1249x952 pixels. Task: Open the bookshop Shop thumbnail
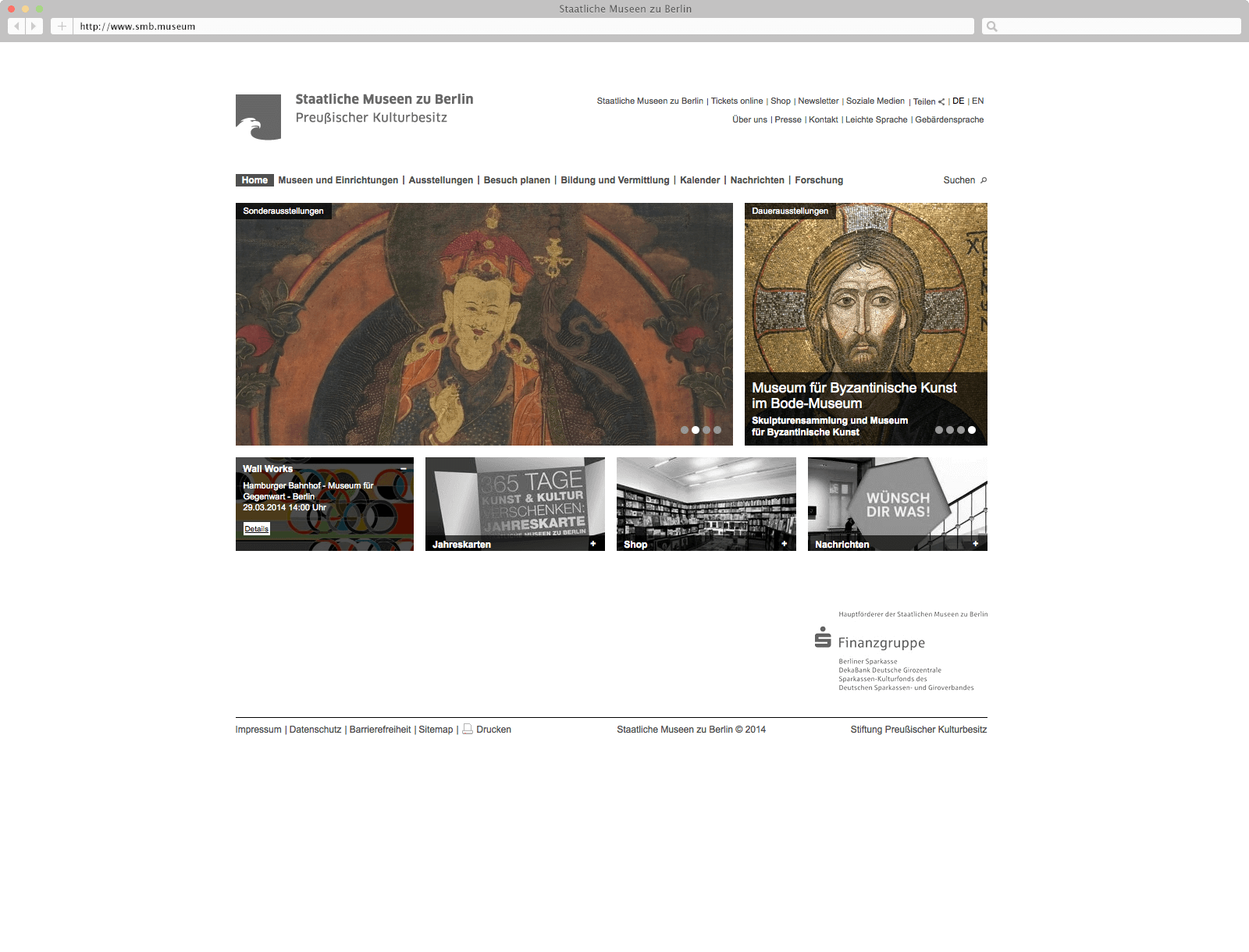click(706, 504)
